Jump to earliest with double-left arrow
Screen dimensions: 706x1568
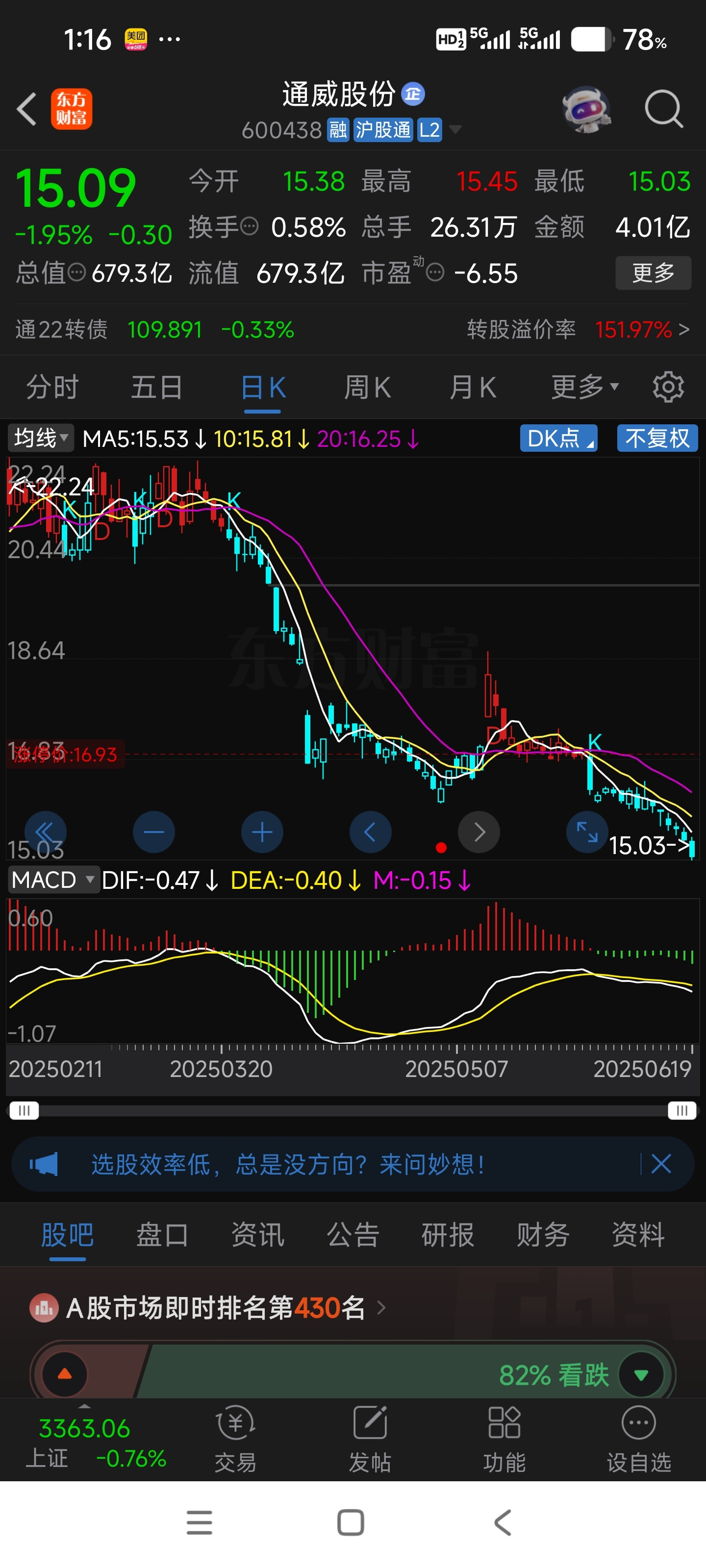45,832
